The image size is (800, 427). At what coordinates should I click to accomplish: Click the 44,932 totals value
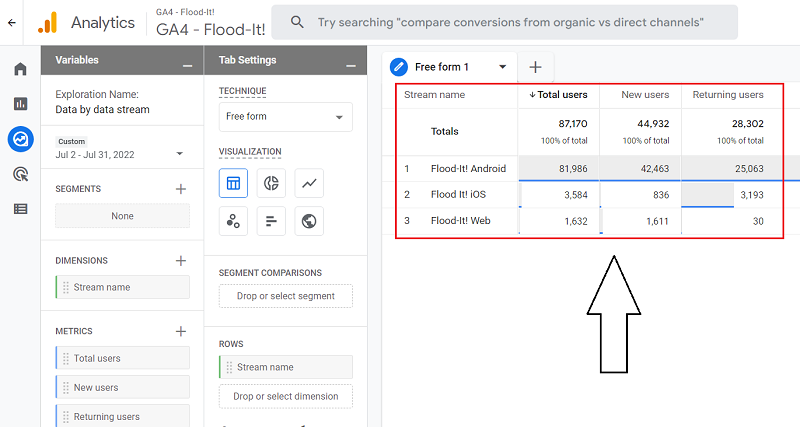tap(653, 124)
